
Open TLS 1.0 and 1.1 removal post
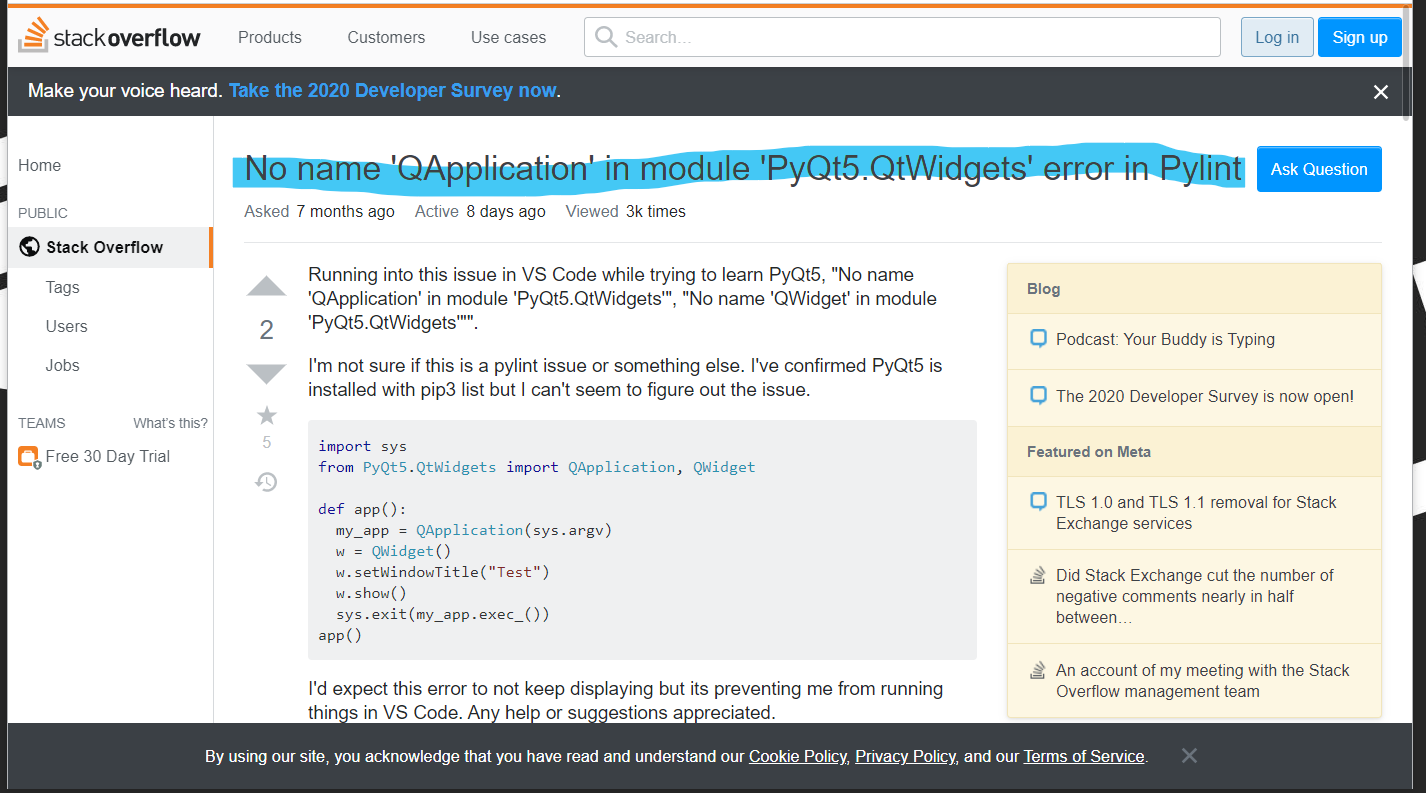pos(1196,513)
